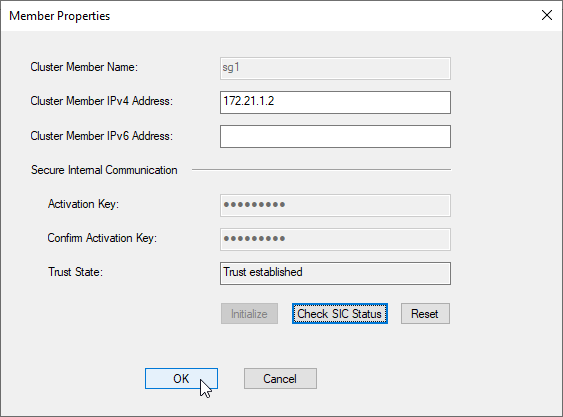
Task: Reset the SIC trust with Reset button
Action: point(425,314)
